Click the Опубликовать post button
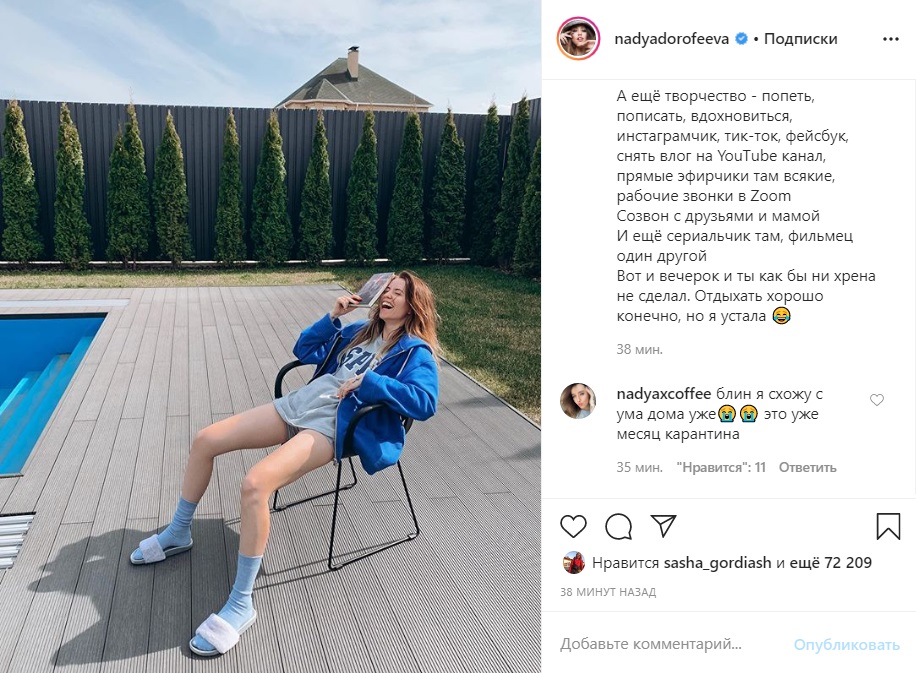The image size is (916, 673). coord(846,645)
